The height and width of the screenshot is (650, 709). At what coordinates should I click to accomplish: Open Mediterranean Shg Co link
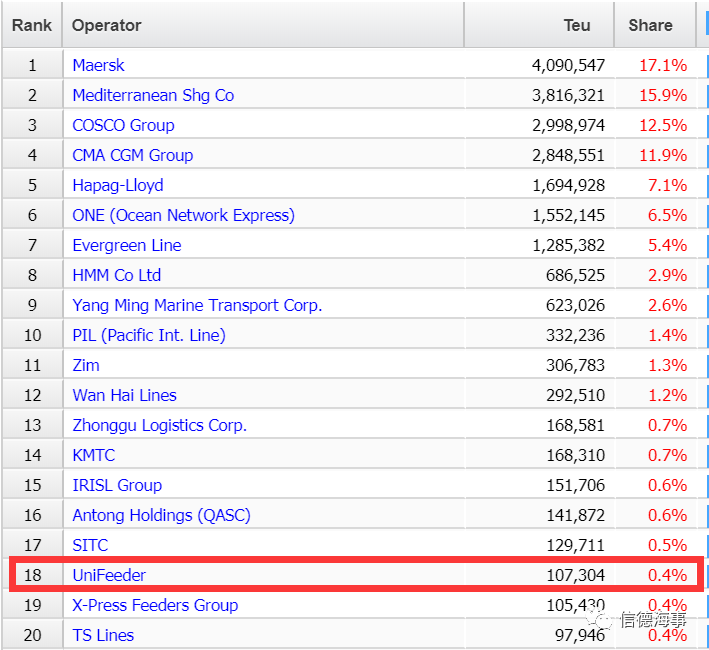pos(153,95)
